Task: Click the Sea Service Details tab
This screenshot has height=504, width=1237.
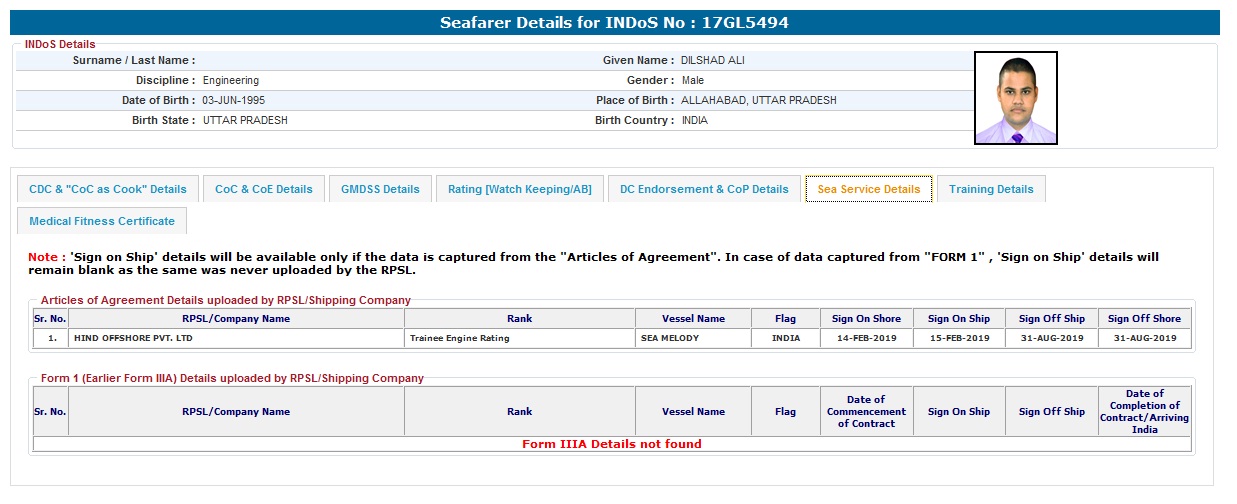Action: coord(868,189)
